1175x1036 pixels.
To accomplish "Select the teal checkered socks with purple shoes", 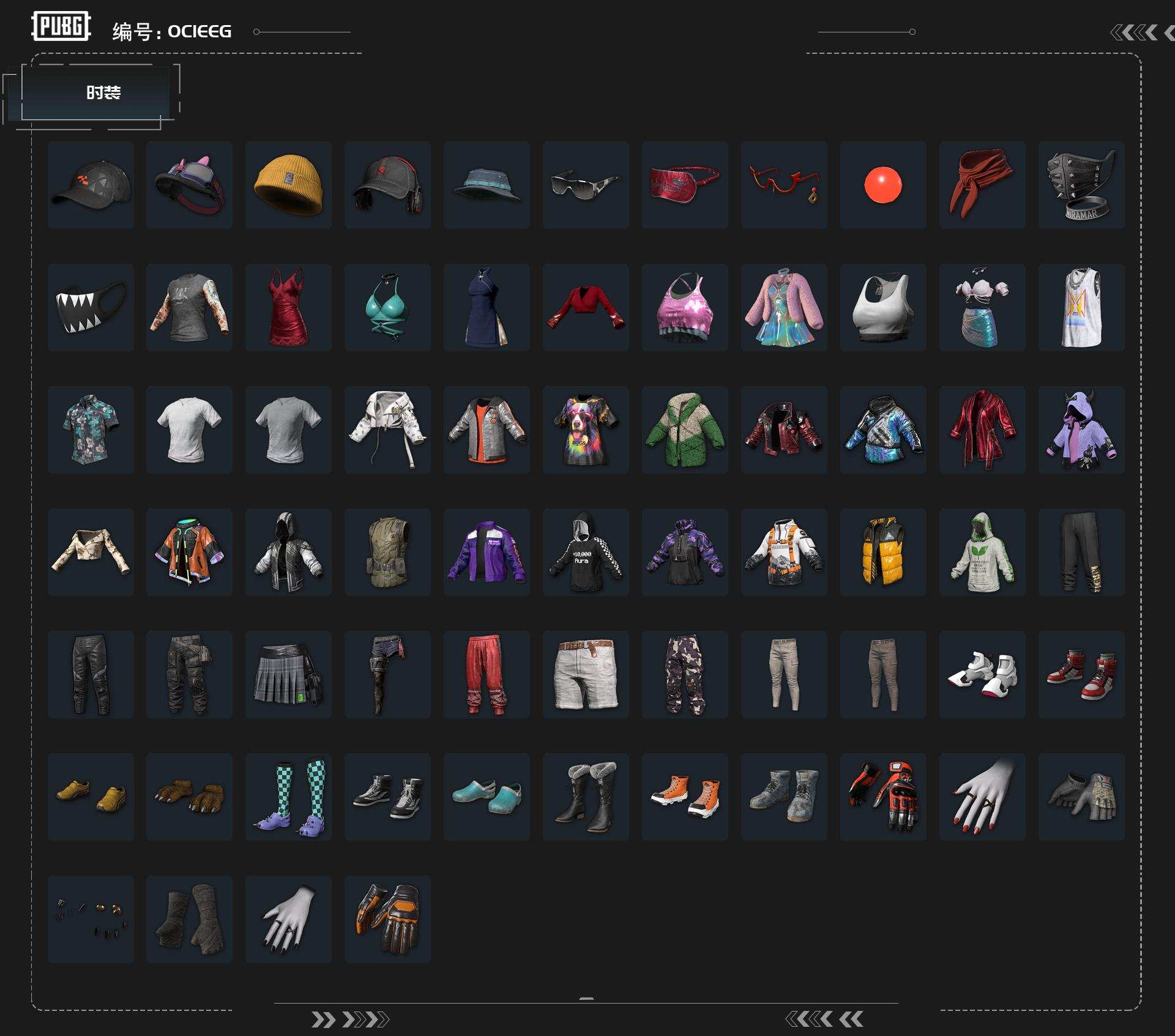I will 288,797.
